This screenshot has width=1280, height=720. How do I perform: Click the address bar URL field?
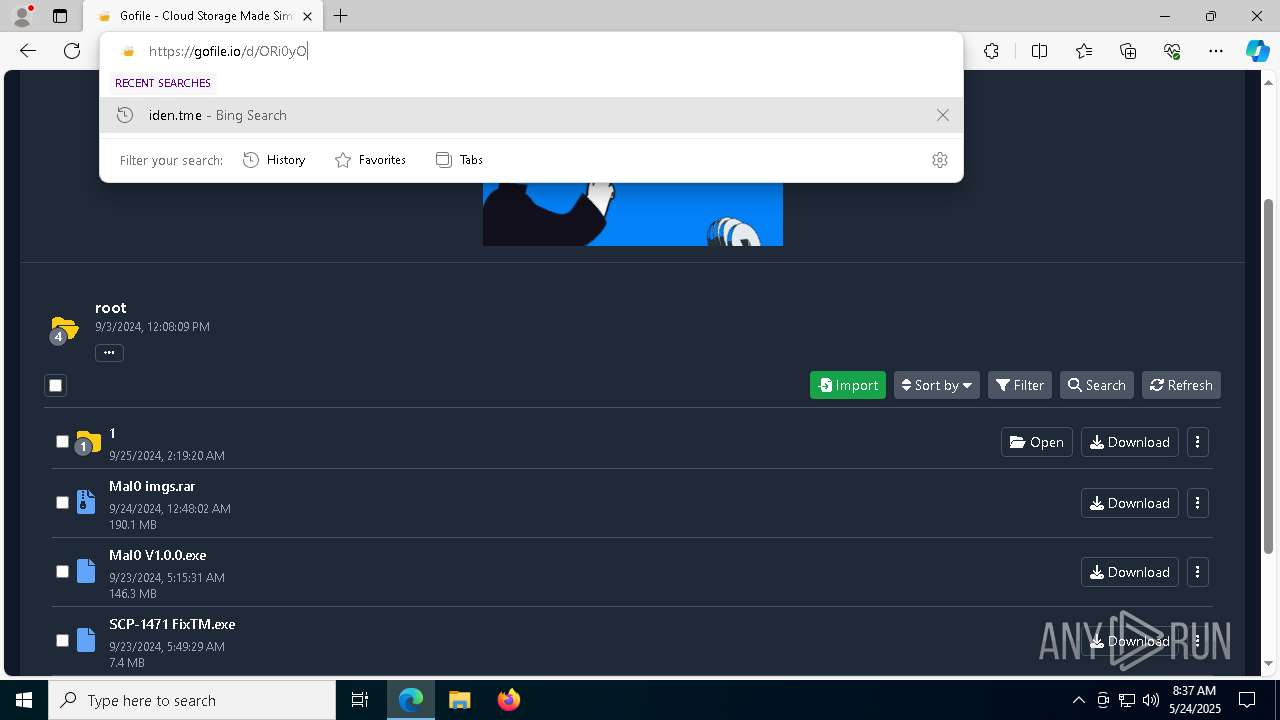click(x=531, y=51)
